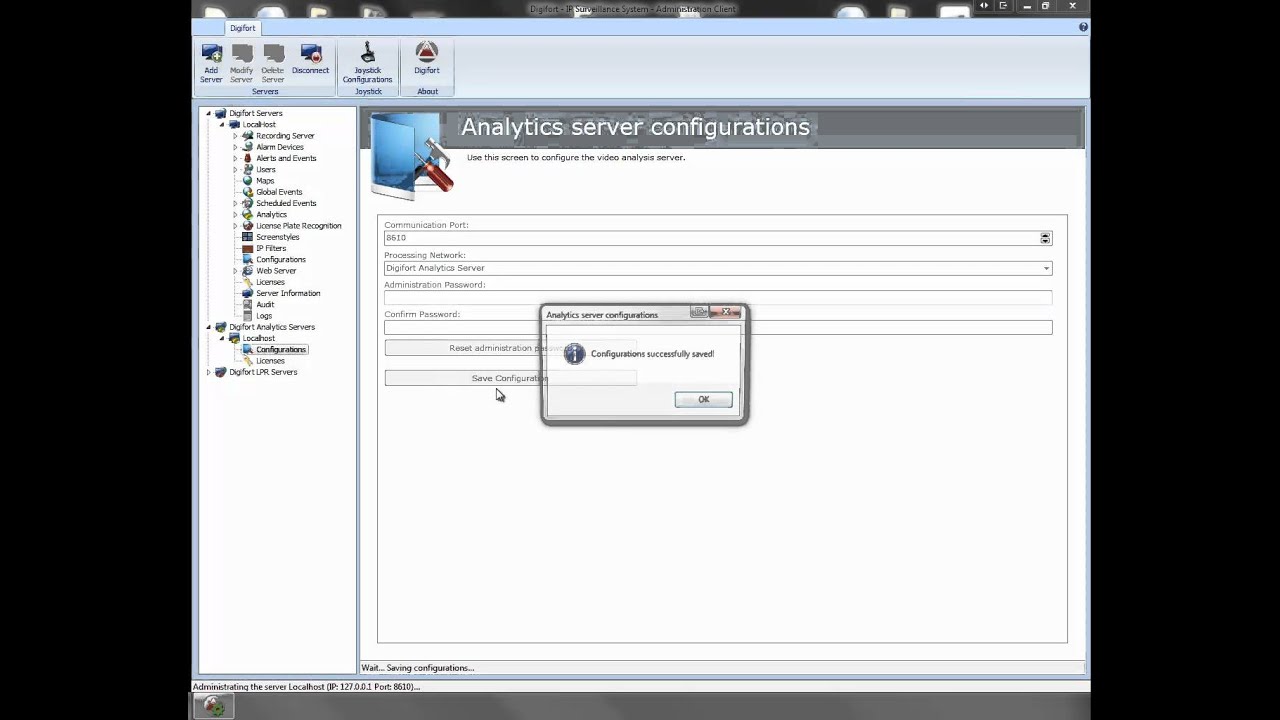This screenshot has width=1280, height=720.
Task: Click the help question mark icon
Action: [1083, 27]
